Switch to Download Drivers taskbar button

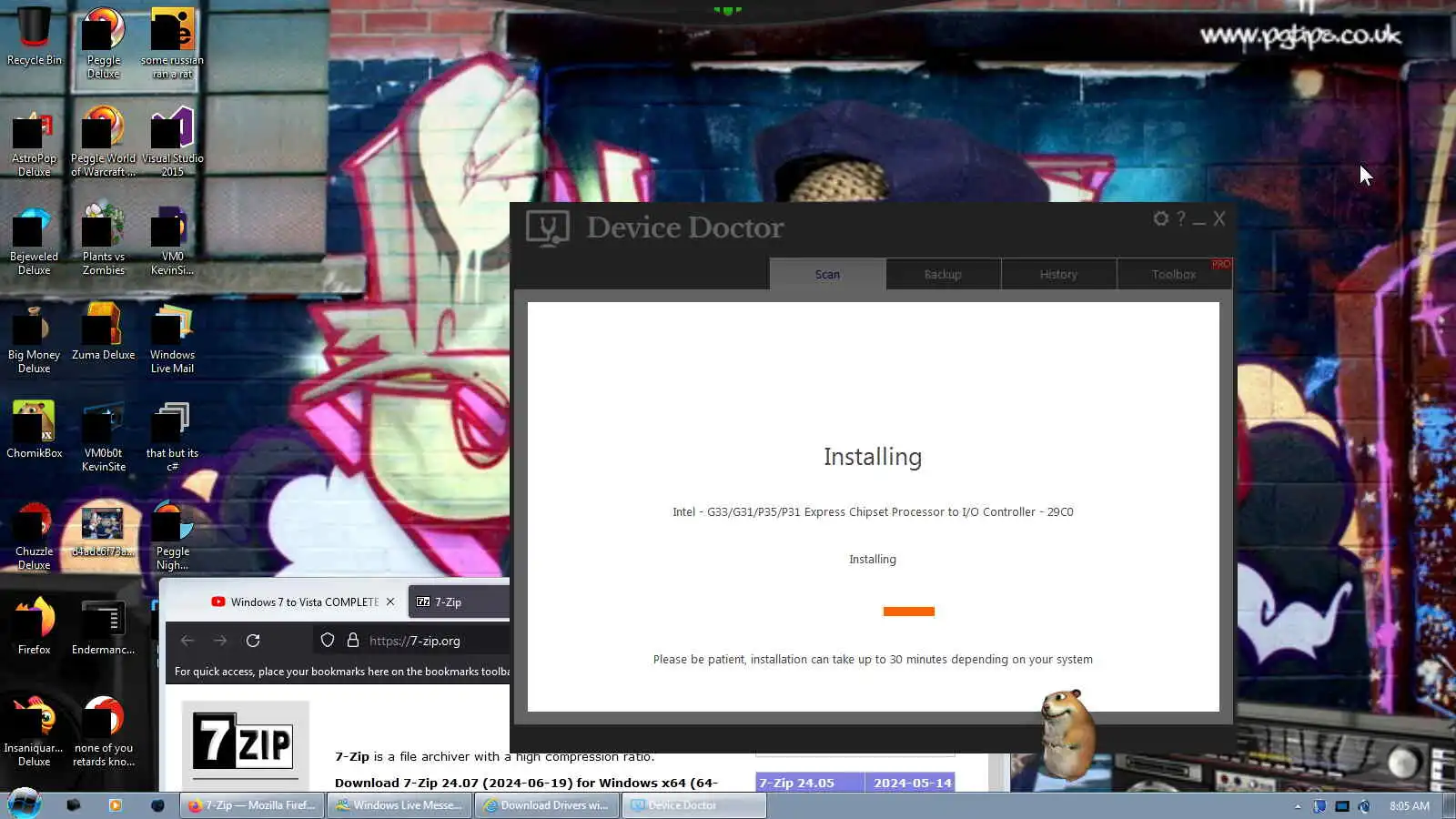(x=547, y=805)
